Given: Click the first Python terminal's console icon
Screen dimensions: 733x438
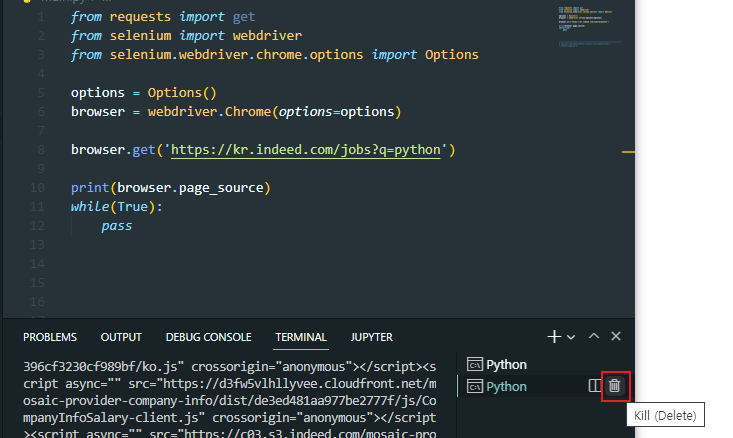Looking at the screenshot, I should 474,364.
